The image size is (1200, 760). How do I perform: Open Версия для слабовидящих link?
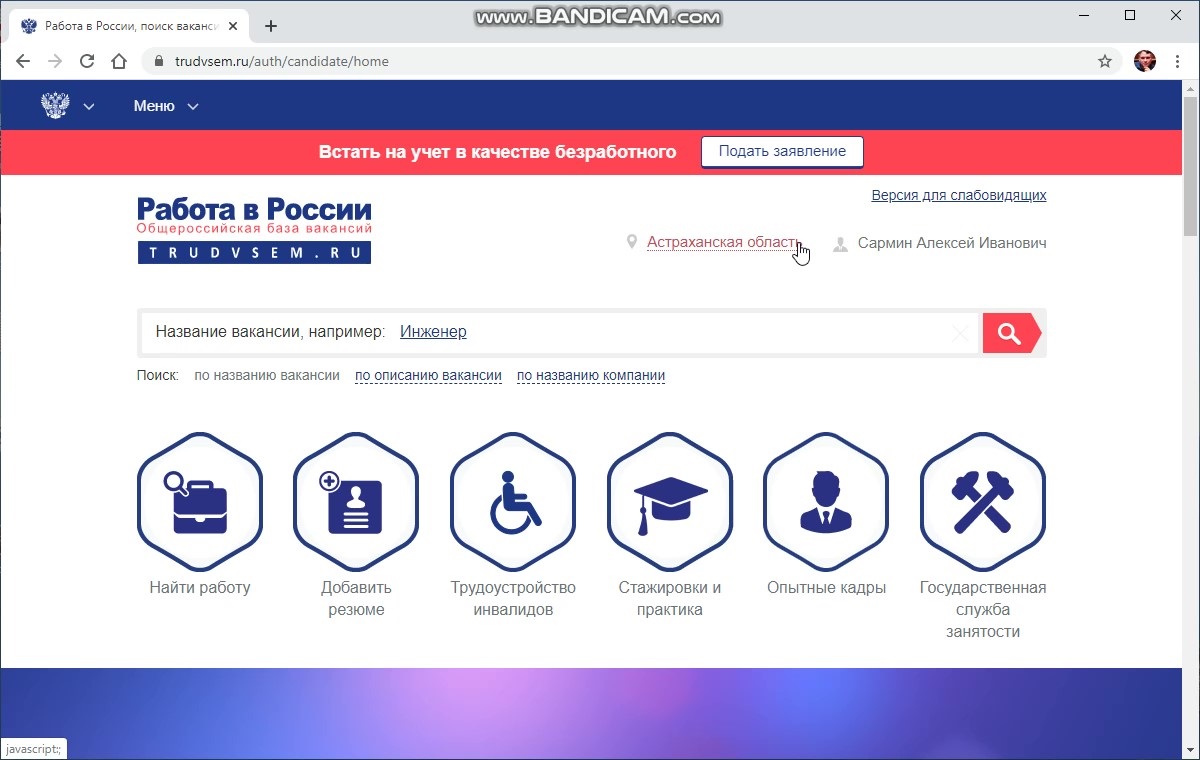959,195
